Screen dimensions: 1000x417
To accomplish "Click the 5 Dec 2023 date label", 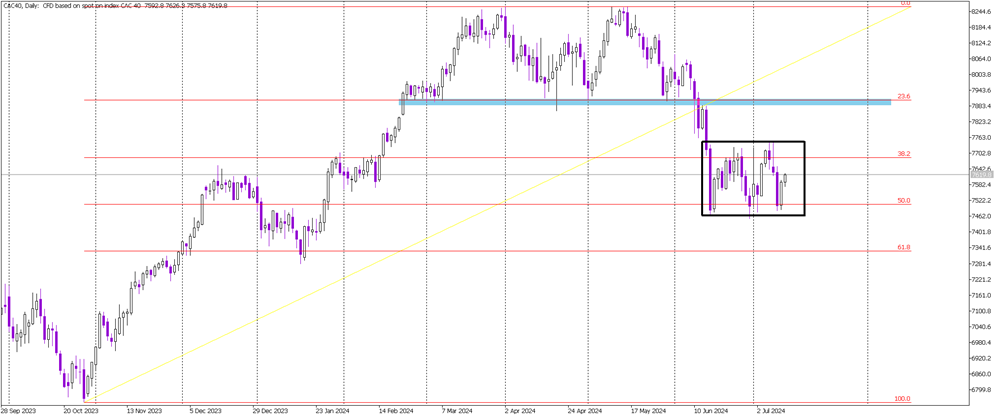I will pos(205,411).
